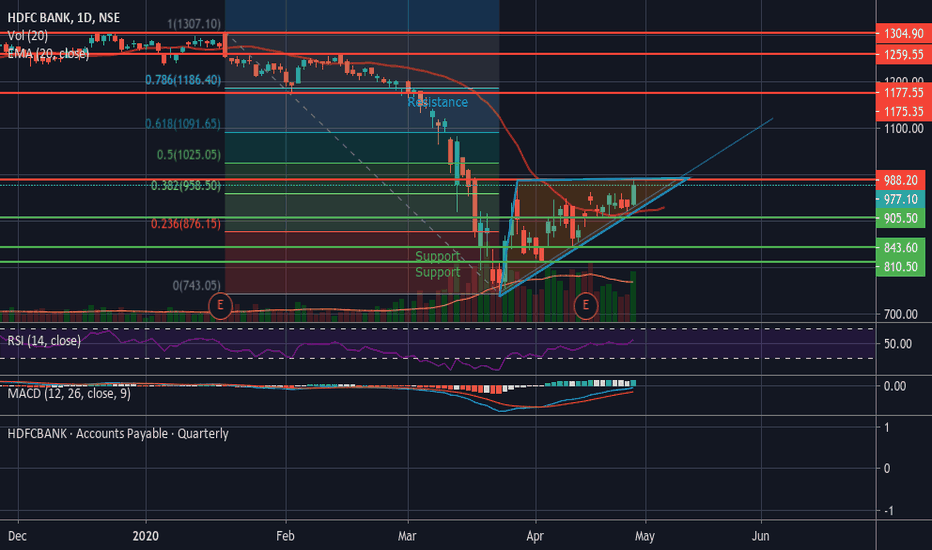Click the 0.382(958.50) Fibonacci level label
Viewport: 932px width, 550px height.
[x=185, y=186]
